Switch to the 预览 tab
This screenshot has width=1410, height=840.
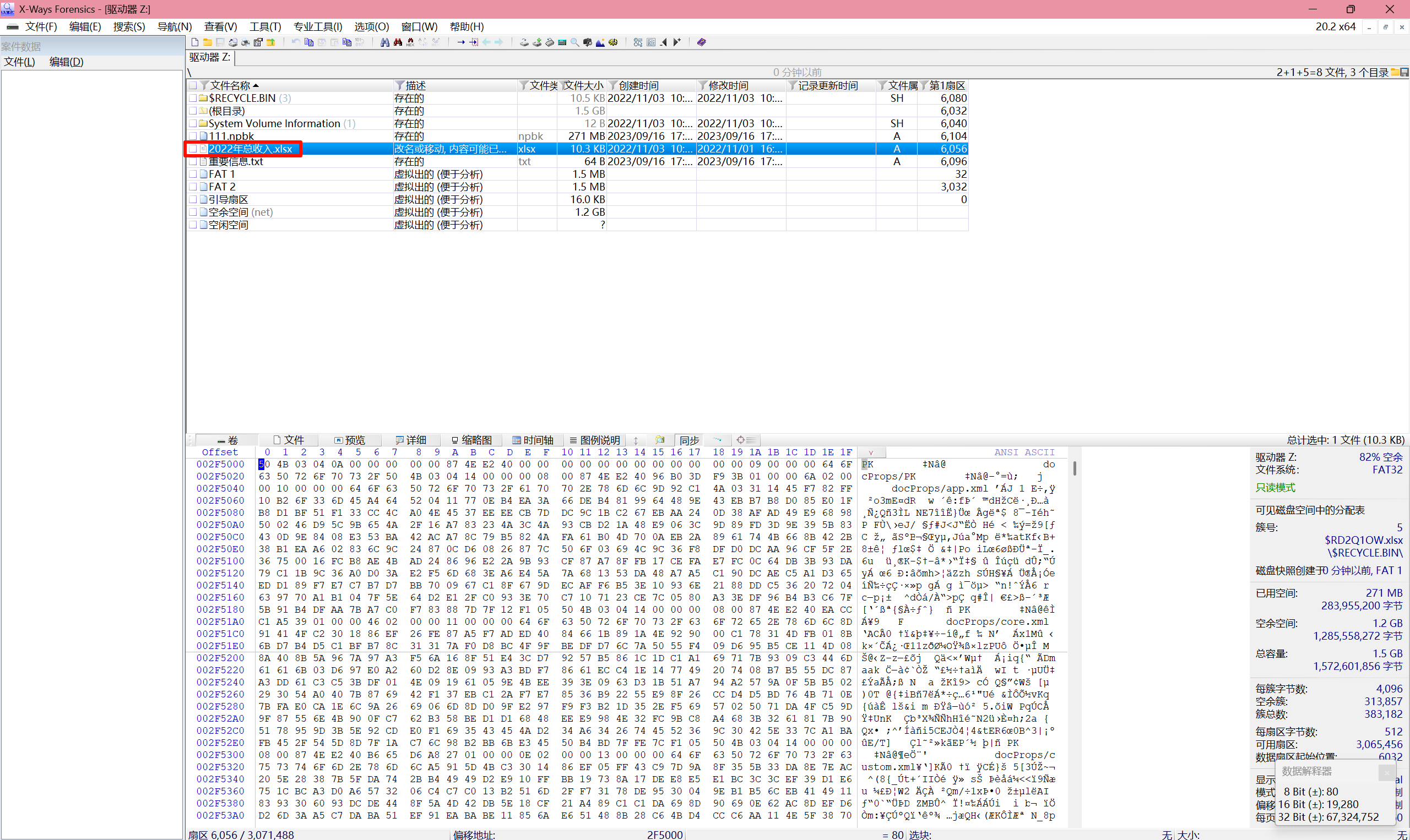coord(349,440)
